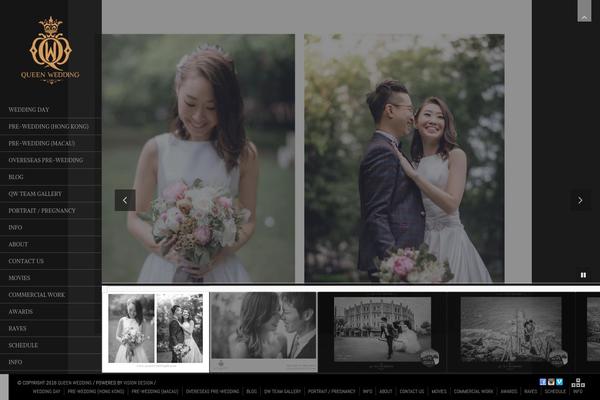The height and width of the screenshot is (400, 600).
Task: Open MOVIES in the sidebar menu
Action: tap(20, 278)
